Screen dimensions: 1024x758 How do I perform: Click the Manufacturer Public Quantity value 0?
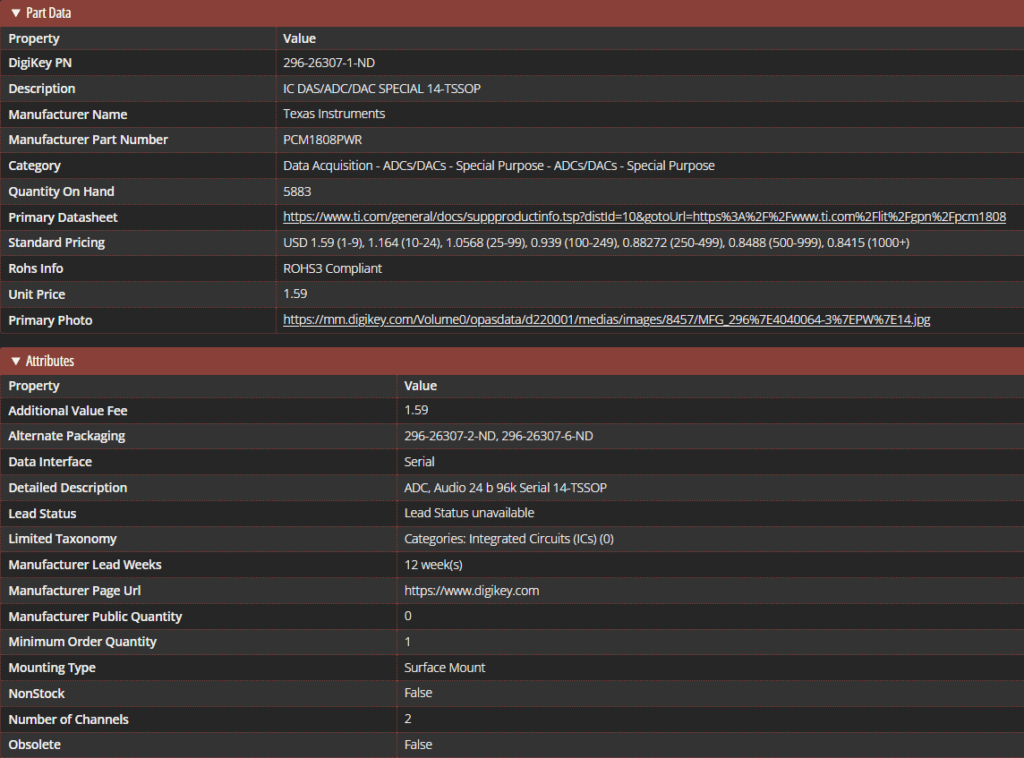click(x=408, y=616)
